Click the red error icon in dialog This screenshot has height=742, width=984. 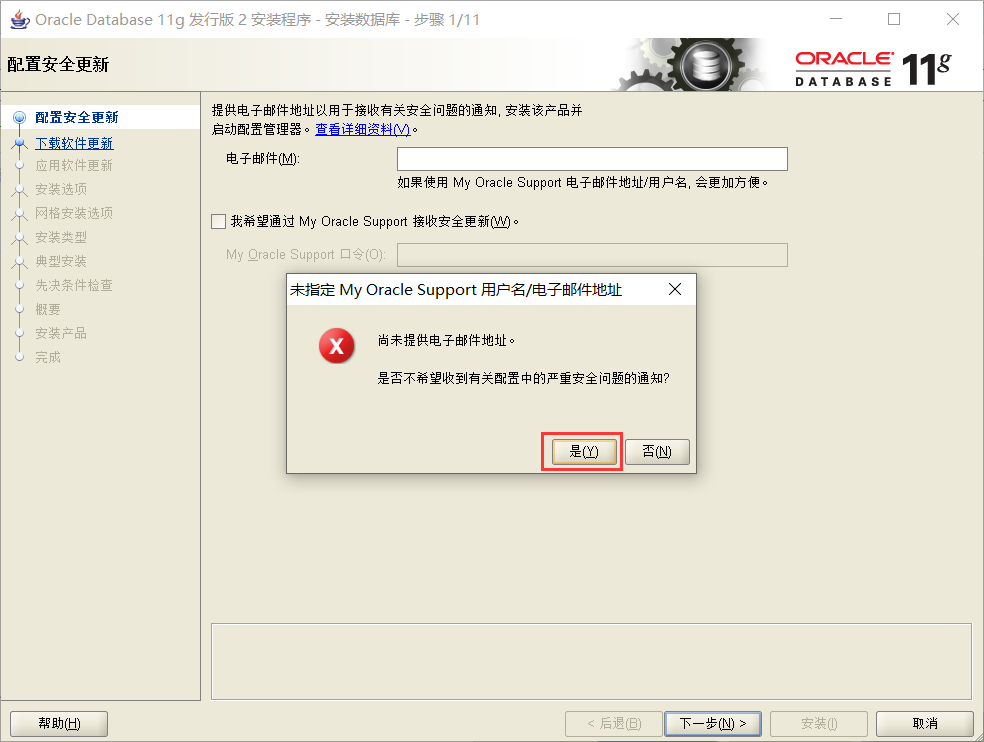pos(336,345)
